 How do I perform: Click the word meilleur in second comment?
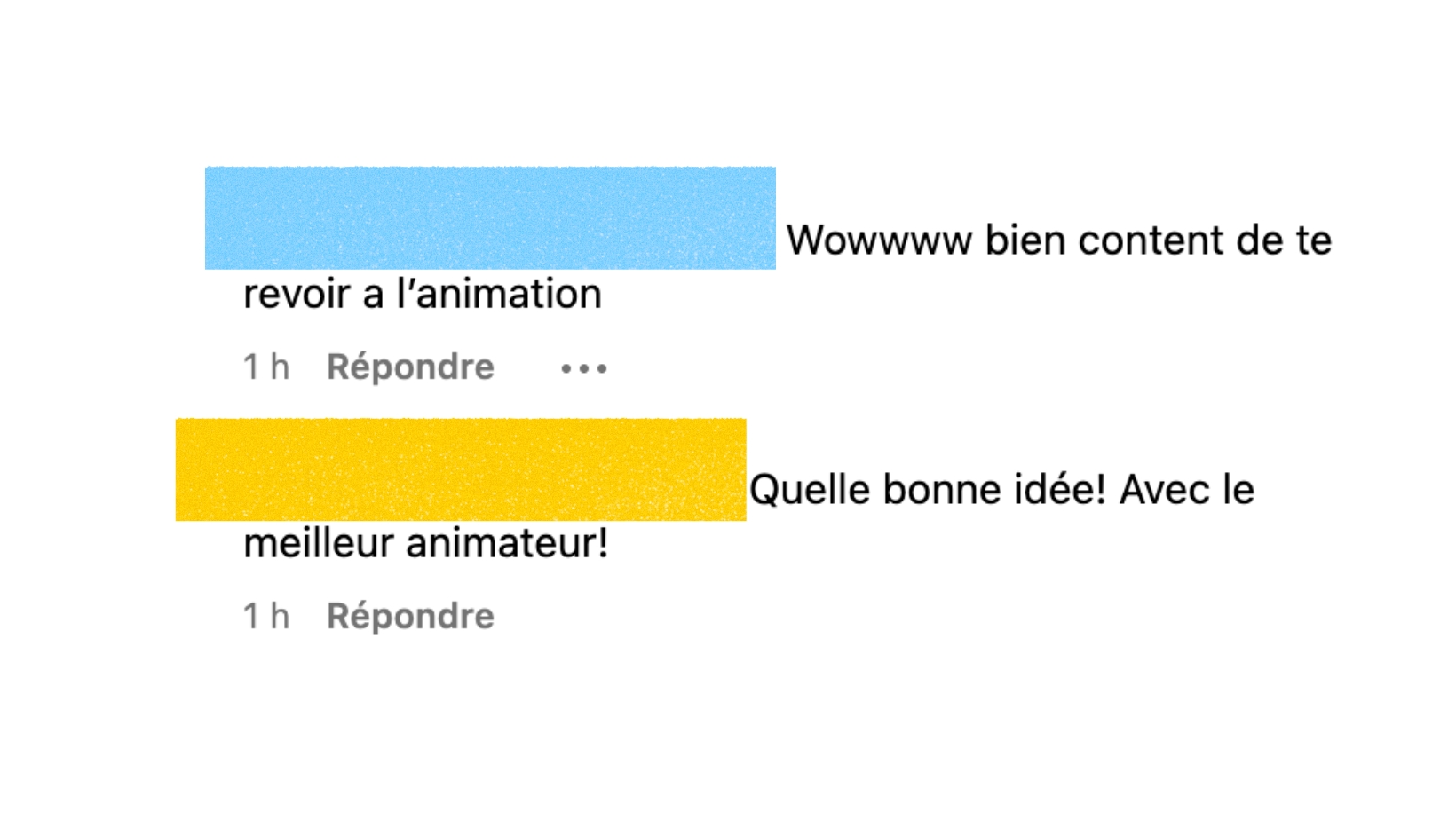(x=318, y=544)
